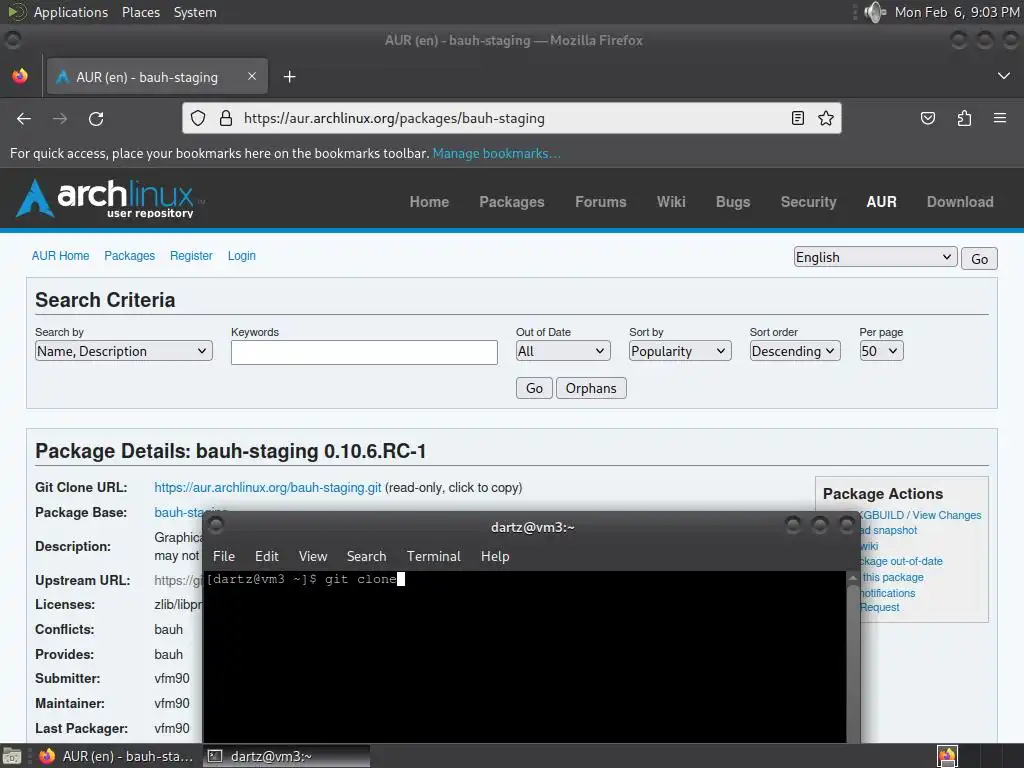
Task: Click View Changes link in Package Actions
Action: click(946, 515)
